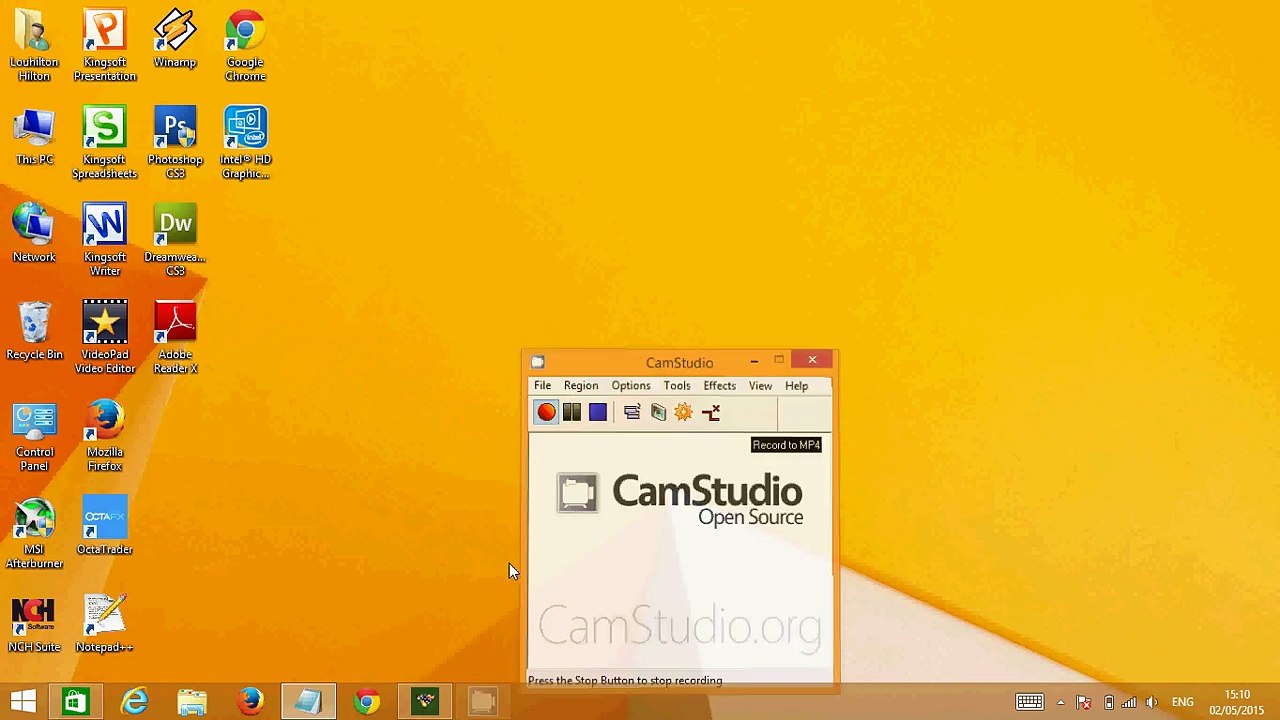This screenshot has width=1280, height=720.
Task: Open the network signal tray icon
Action: (1130, 702)
